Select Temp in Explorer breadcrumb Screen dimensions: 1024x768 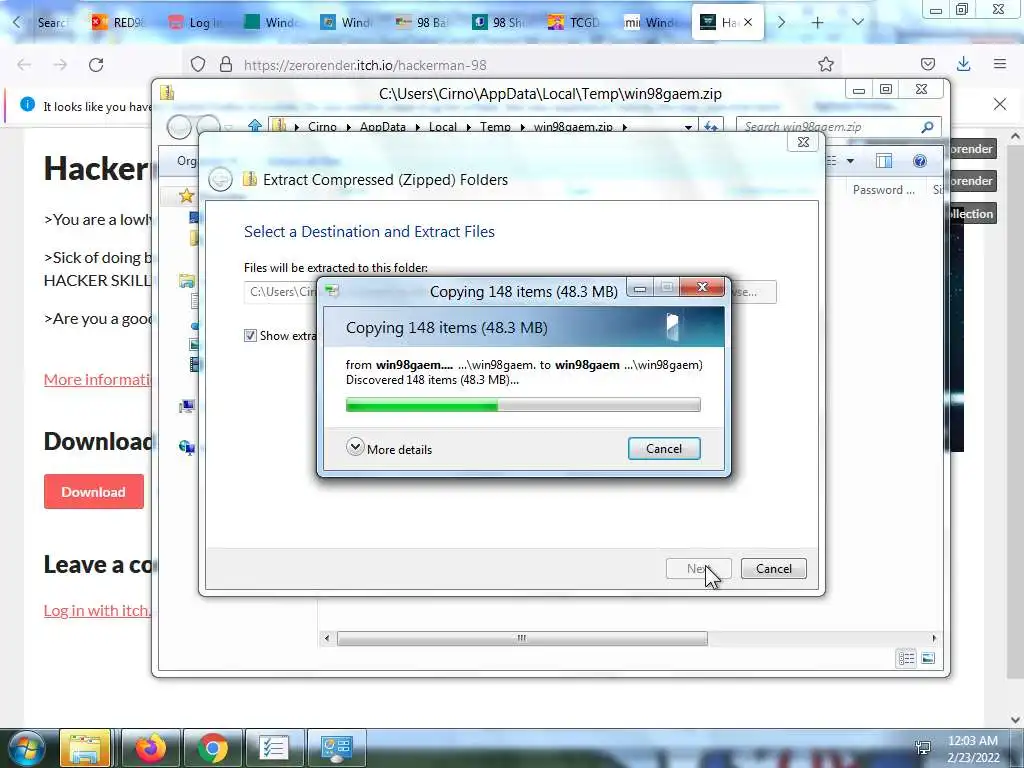[x=495, y=127]
